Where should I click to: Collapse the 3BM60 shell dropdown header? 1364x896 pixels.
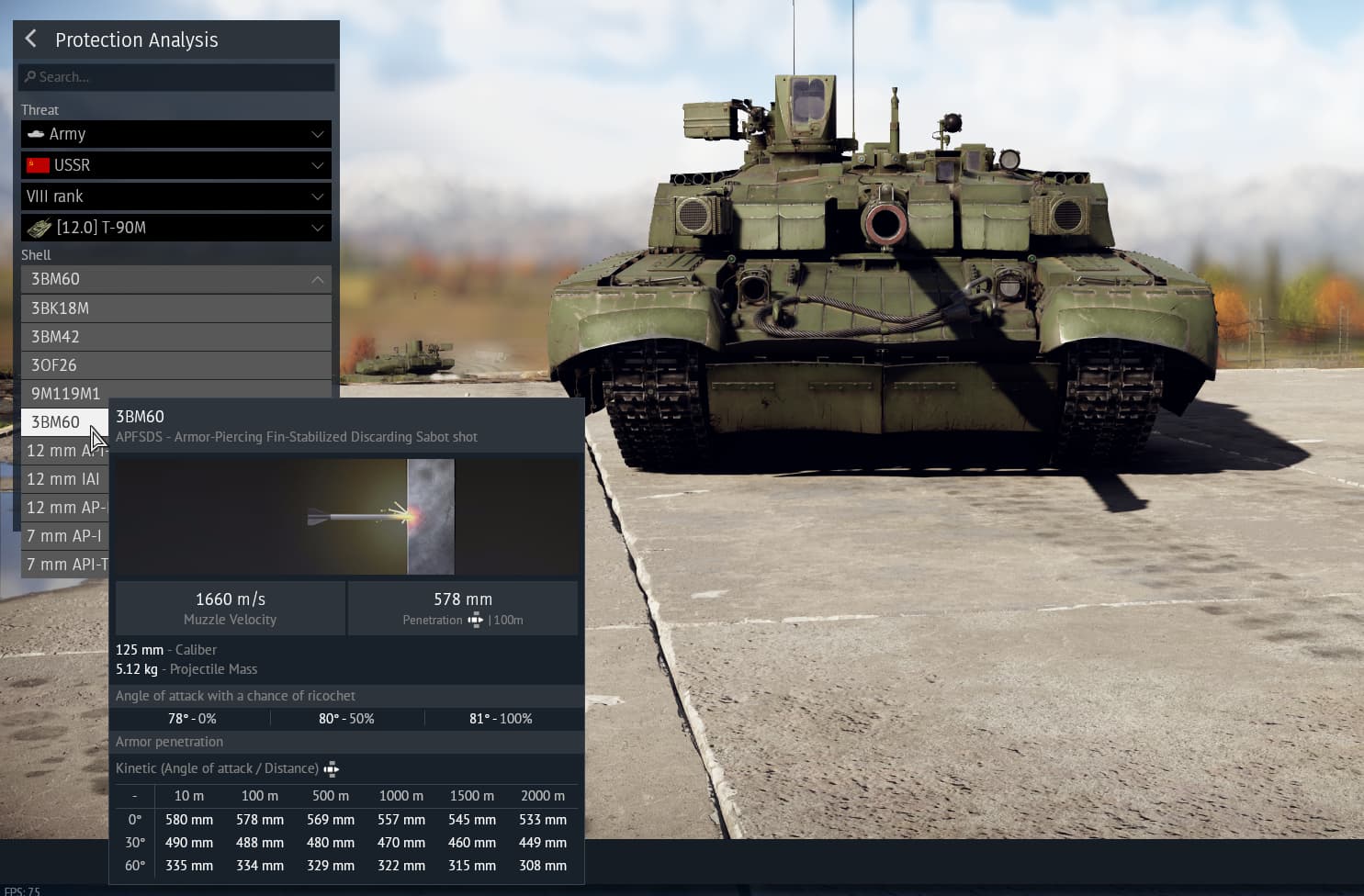pyautogui.click(x=176, y=279)
